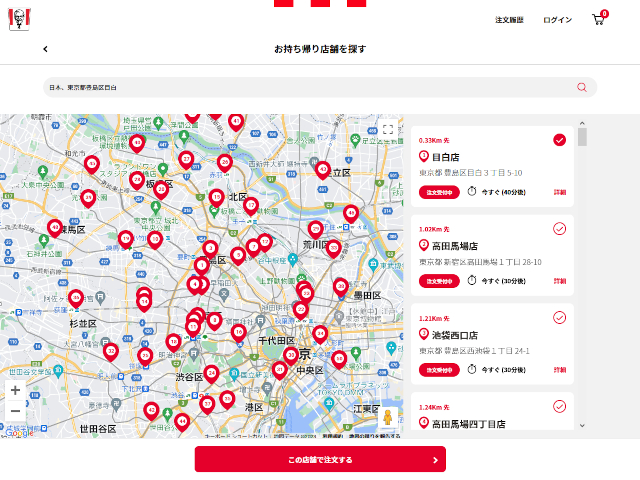Select map pin number 41
The width and height of the screenshot is (640, 480).
236,121
